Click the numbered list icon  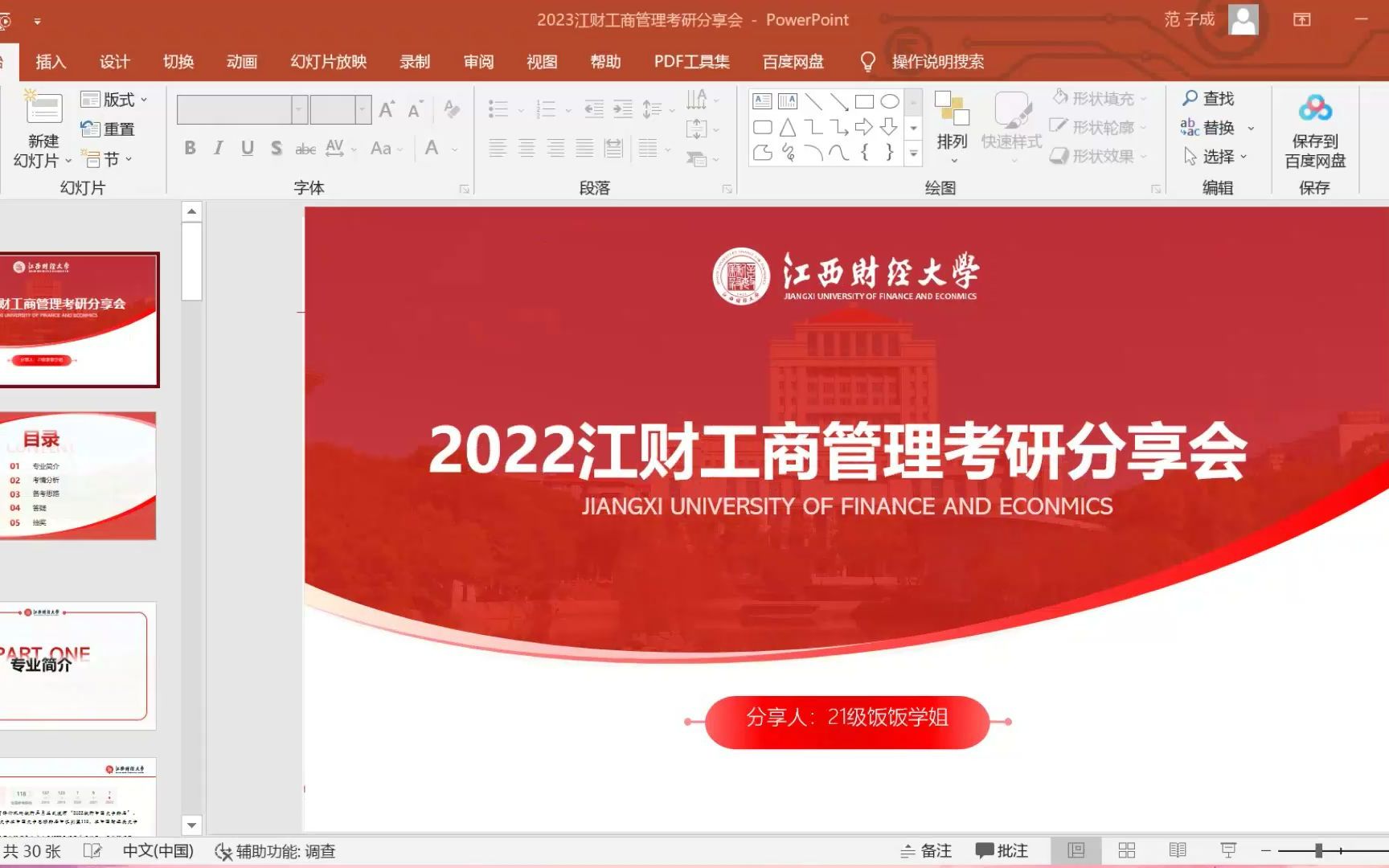pos(546,109)
